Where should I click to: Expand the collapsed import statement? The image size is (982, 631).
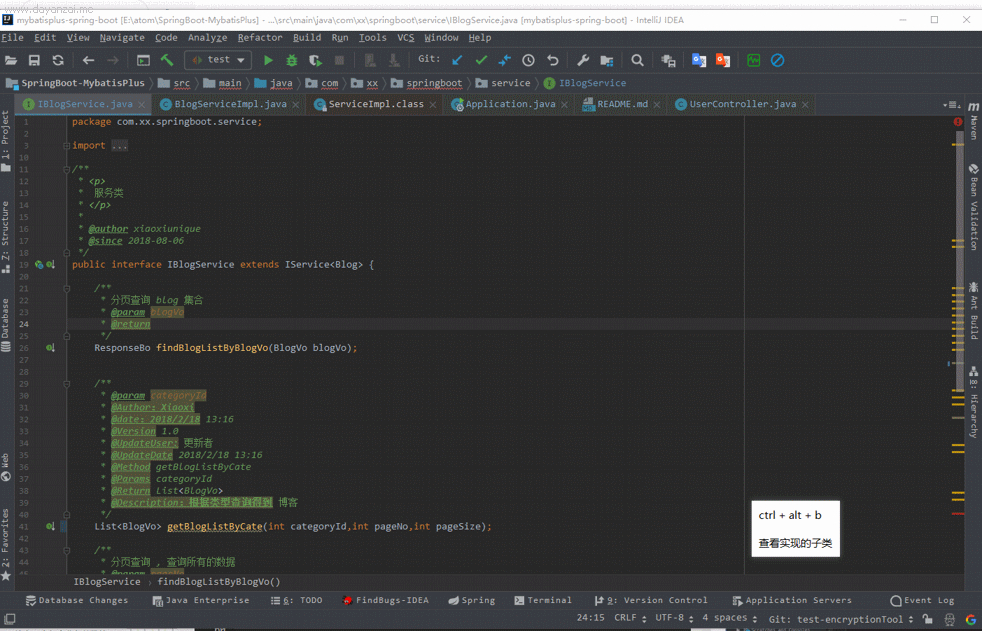point(120,146)
